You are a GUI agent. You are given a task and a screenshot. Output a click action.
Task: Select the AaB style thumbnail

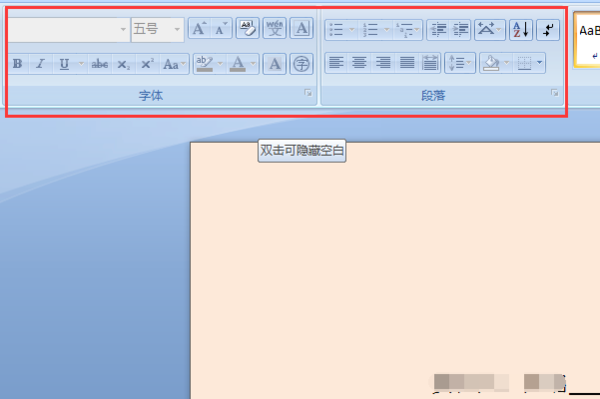pyautogui.click(x=587, y=39)
